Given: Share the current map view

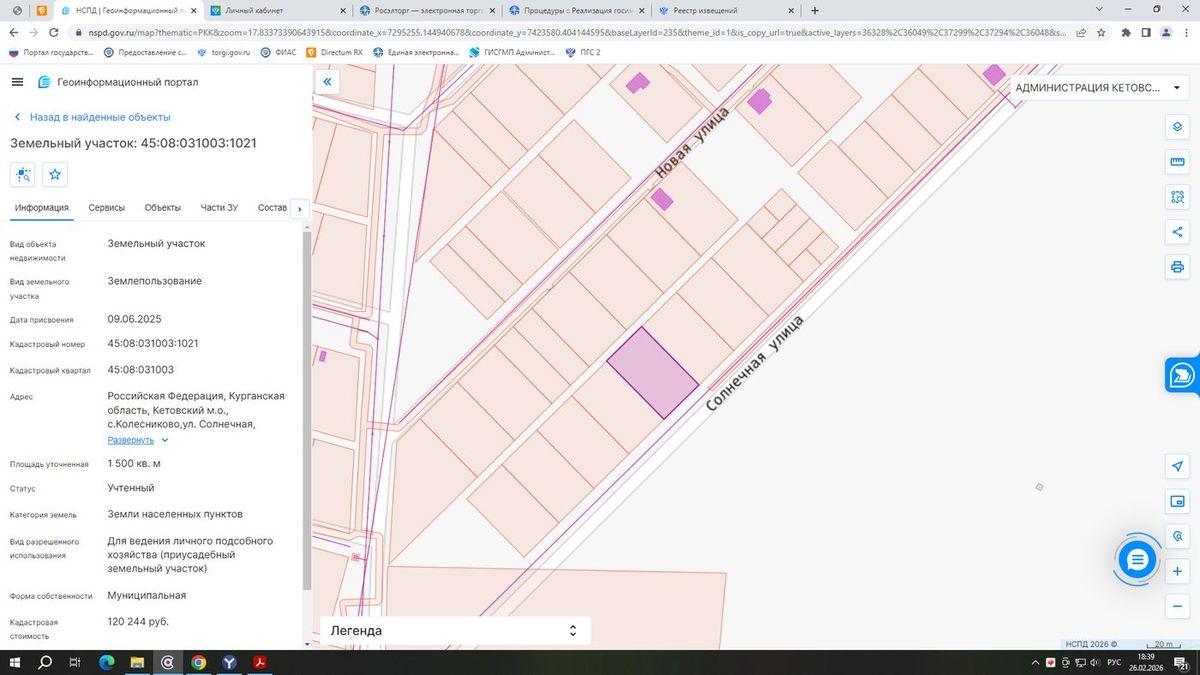Looking at the screenshot, I should click(x=1177, y=232).
